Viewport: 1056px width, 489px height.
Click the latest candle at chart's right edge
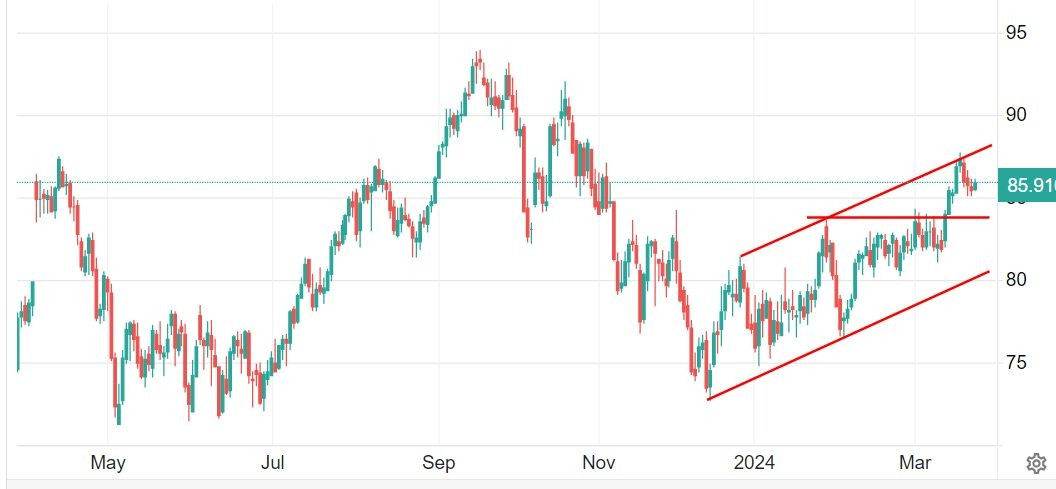point(974,186)
